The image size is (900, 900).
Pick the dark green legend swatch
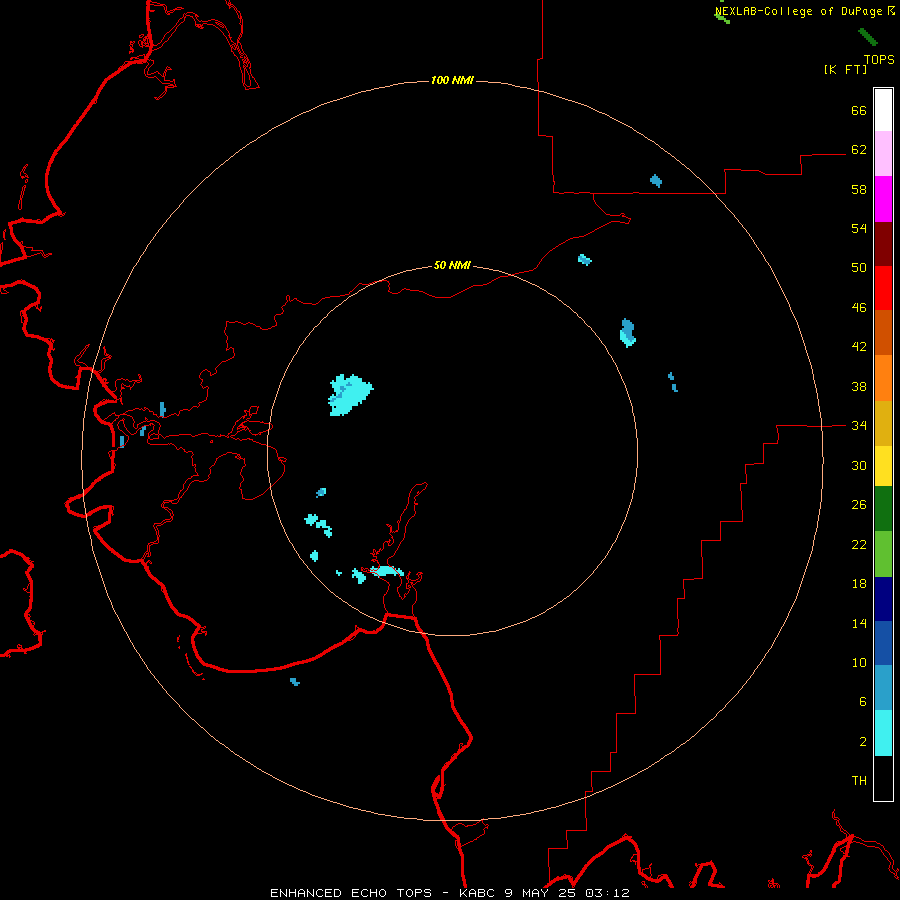click(x=883, y=509)
